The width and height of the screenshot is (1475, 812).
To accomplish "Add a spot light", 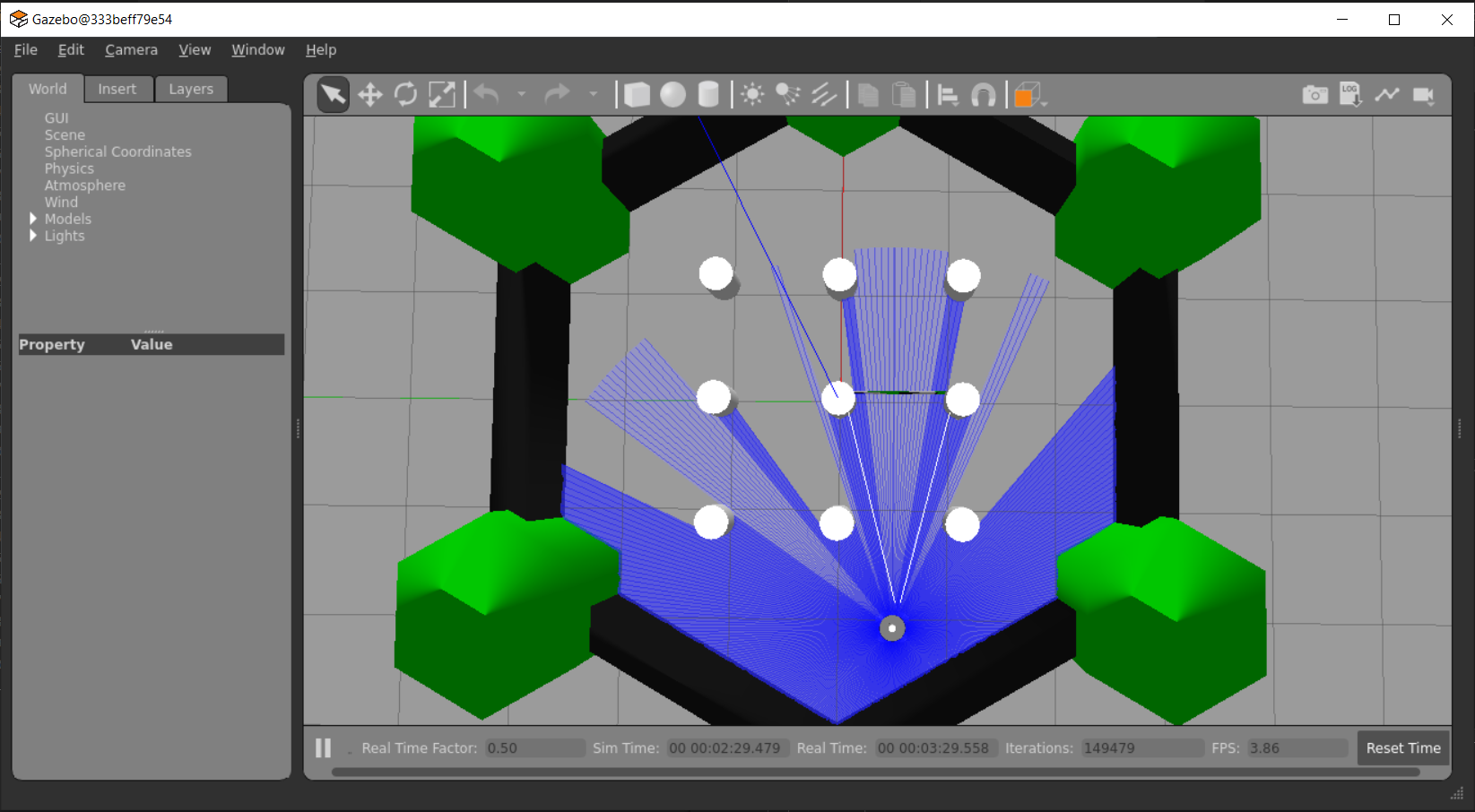I will tap(788, 94).
